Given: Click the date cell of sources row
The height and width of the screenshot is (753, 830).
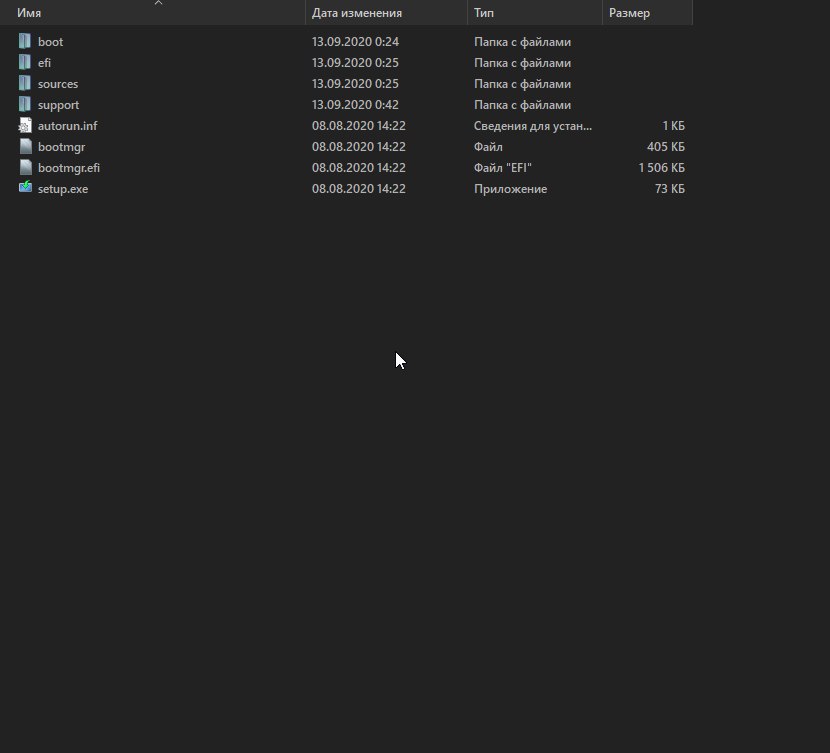Looking at the screenshot, I should pos(355,84).
